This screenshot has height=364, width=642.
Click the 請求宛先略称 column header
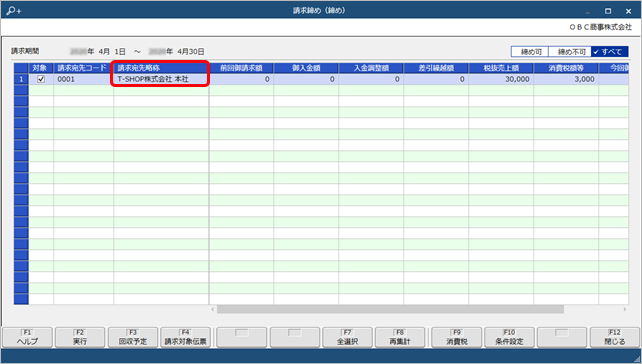pyautogui.click(x=161, y=68)
